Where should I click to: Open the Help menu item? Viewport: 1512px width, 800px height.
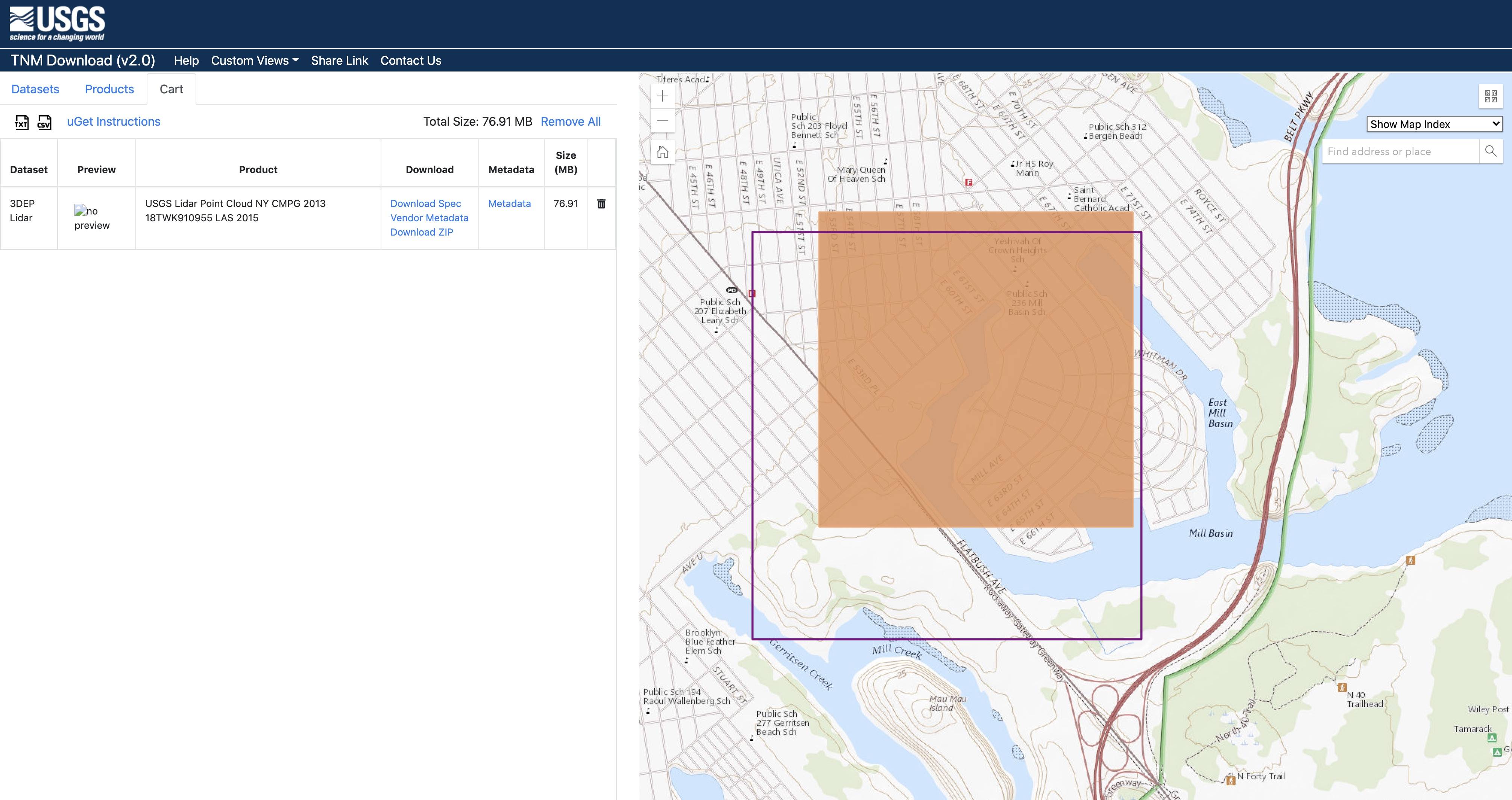pyautogui.click(x=186, y=61)
